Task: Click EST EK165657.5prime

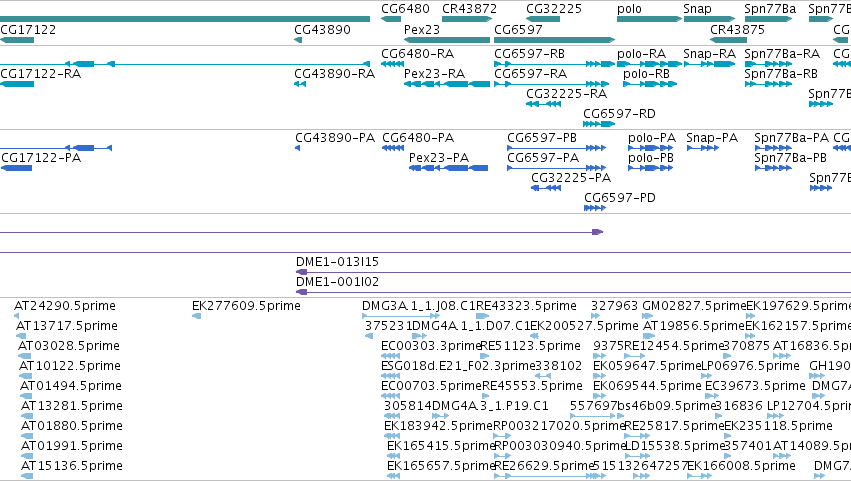Action: click(x=441, y=466)
